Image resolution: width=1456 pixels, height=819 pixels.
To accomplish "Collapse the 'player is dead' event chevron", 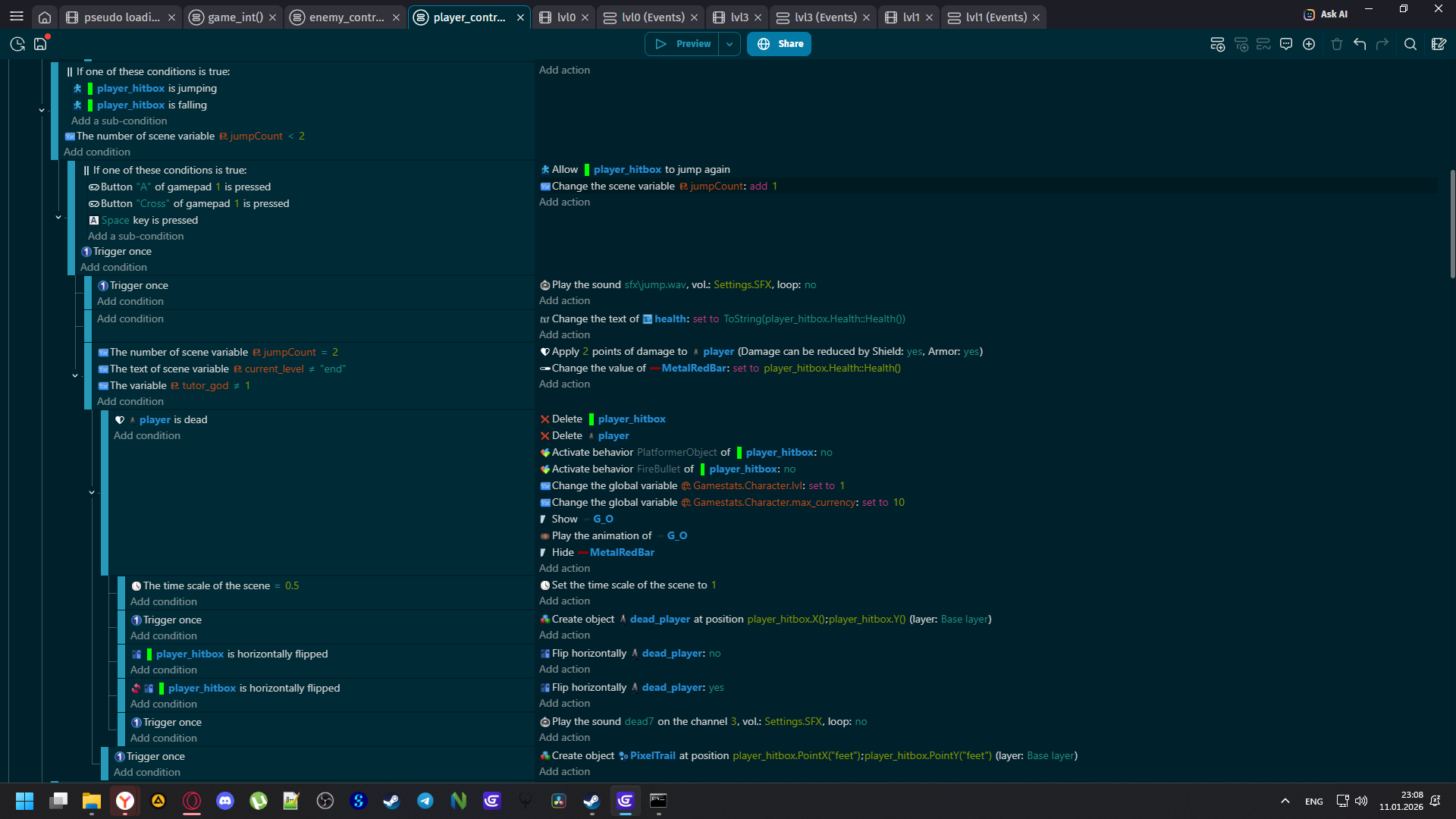I will point(92,492).
